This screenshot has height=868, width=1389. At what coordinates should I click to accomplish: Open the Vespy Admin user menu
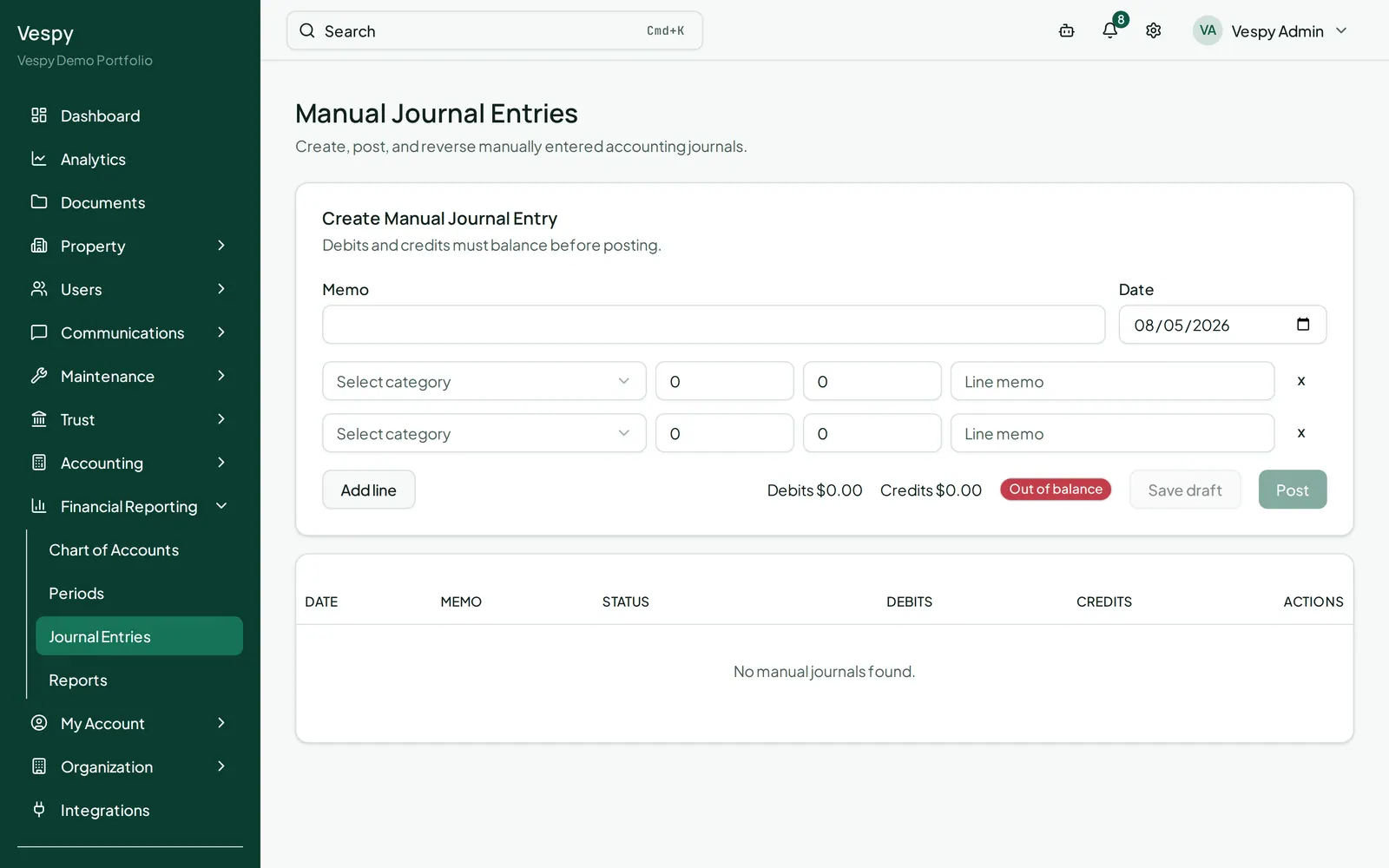(x=1271, y=31)
